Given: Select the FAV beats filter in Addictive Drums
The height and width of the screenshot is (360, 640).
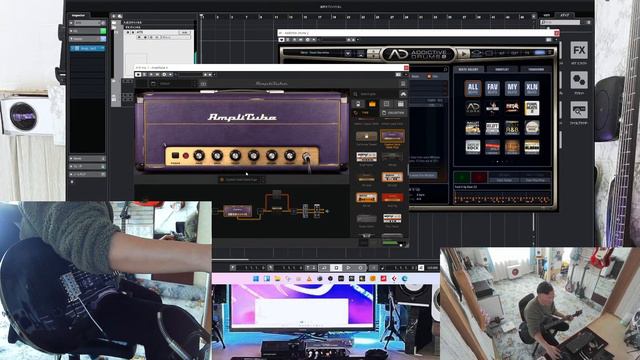Looking at the screenshot, I should (x=492, y=88).
